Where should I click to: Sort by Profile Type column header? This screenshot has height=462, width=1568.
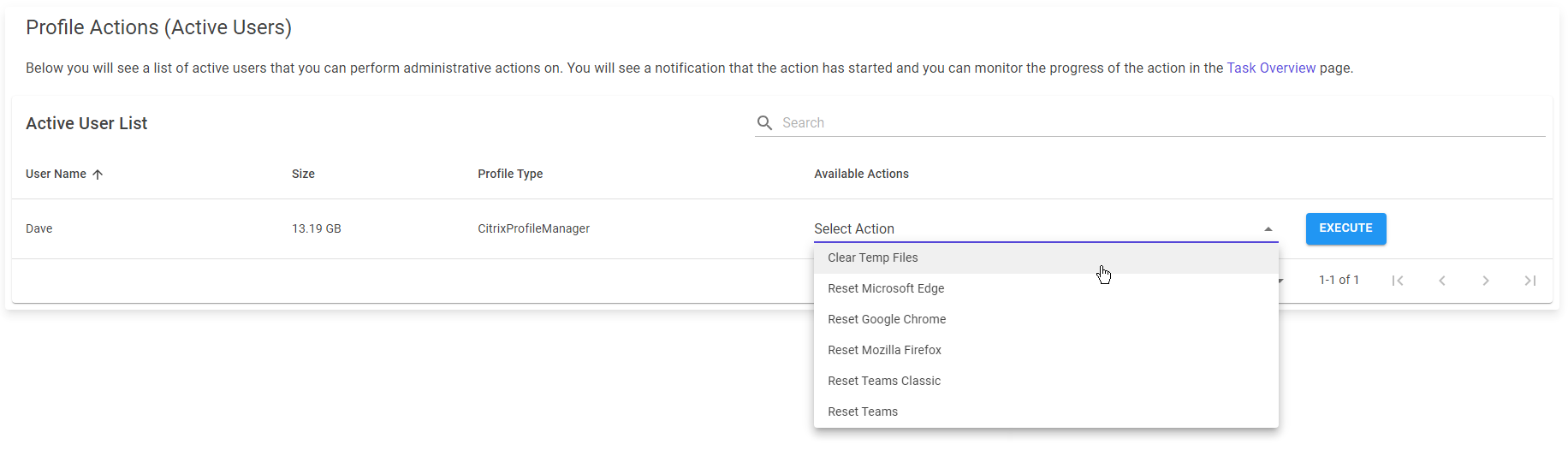click(510, 175)
